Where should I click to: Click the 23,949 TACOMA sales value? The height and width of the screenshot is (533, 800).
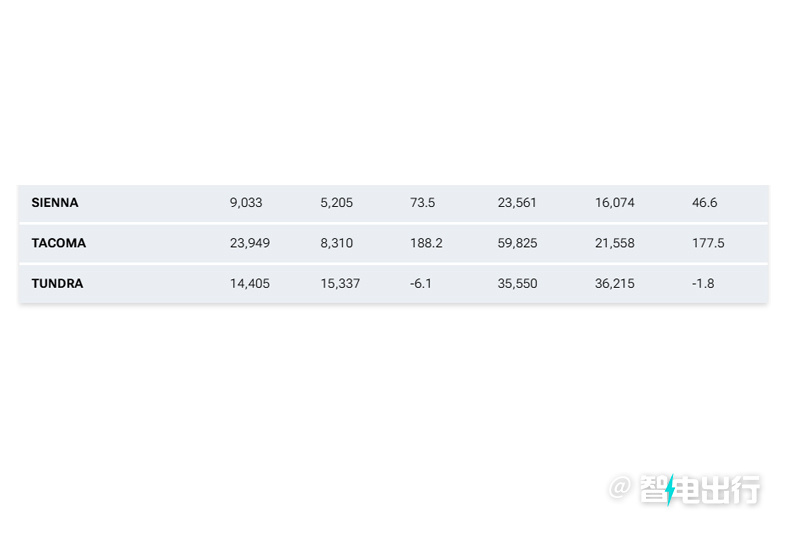click(249, 243)
